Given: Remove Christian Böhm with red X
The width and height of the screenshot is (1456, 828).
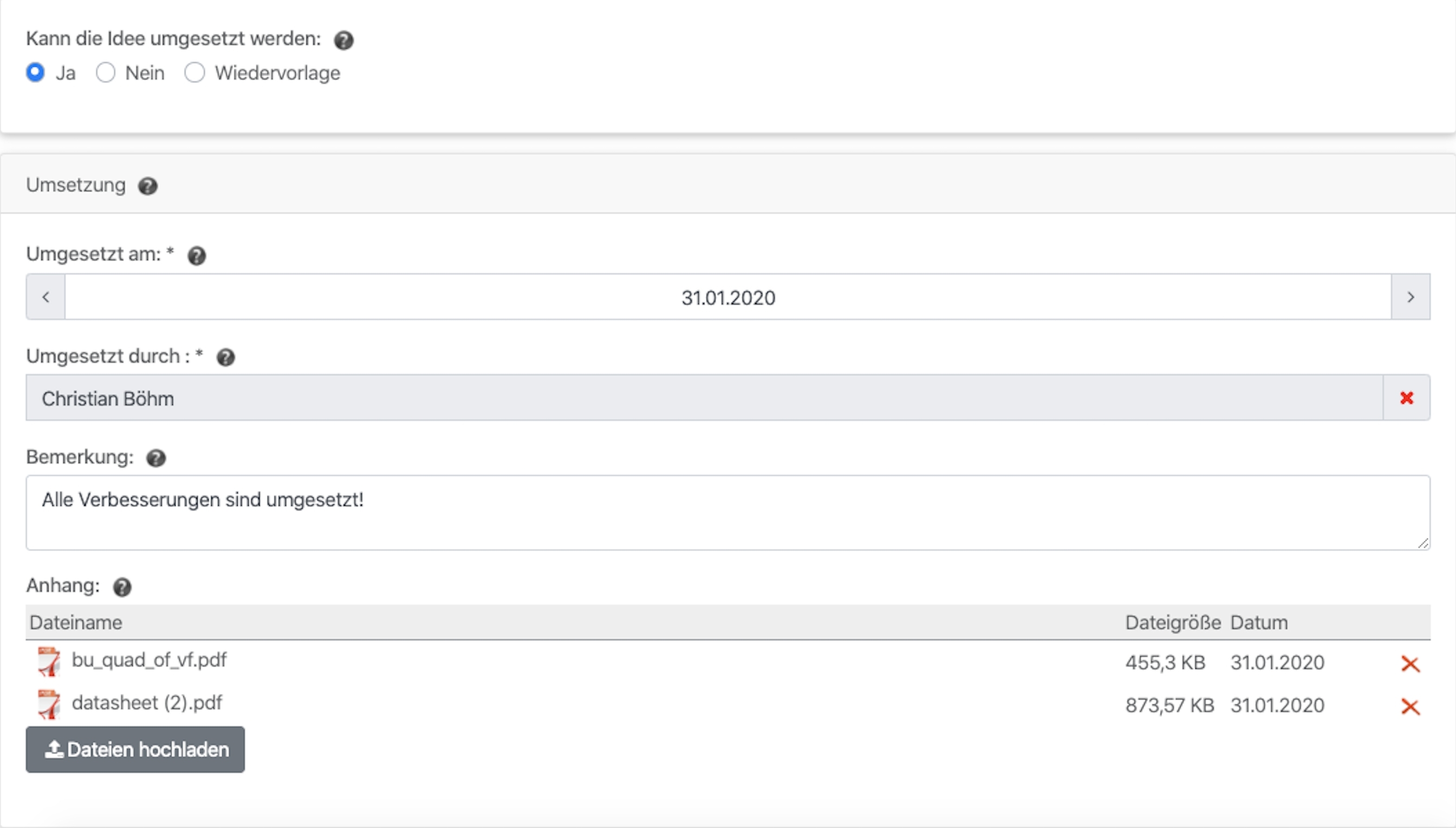Looking at the screenshot, I should [x=1407, y=398].
